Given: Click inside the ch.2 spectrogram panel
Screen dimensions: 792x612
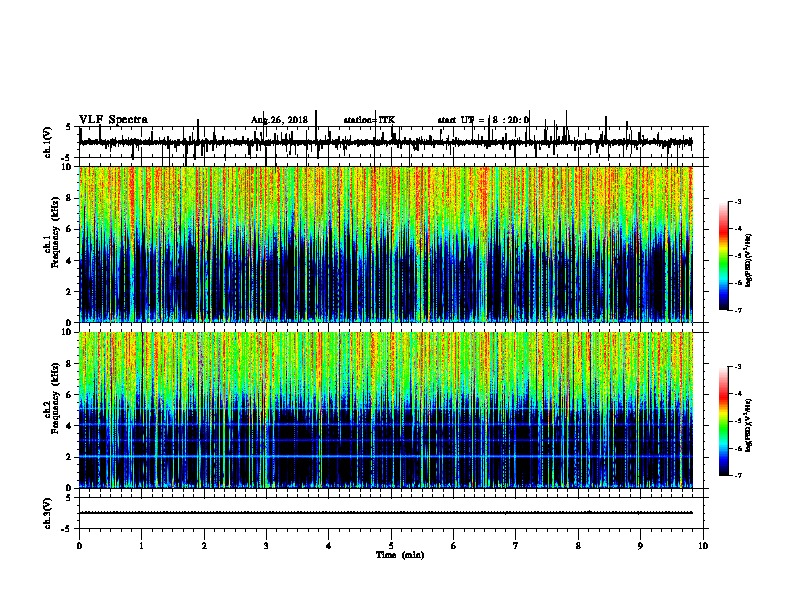Looking at the screenshot, I should 386,410.
